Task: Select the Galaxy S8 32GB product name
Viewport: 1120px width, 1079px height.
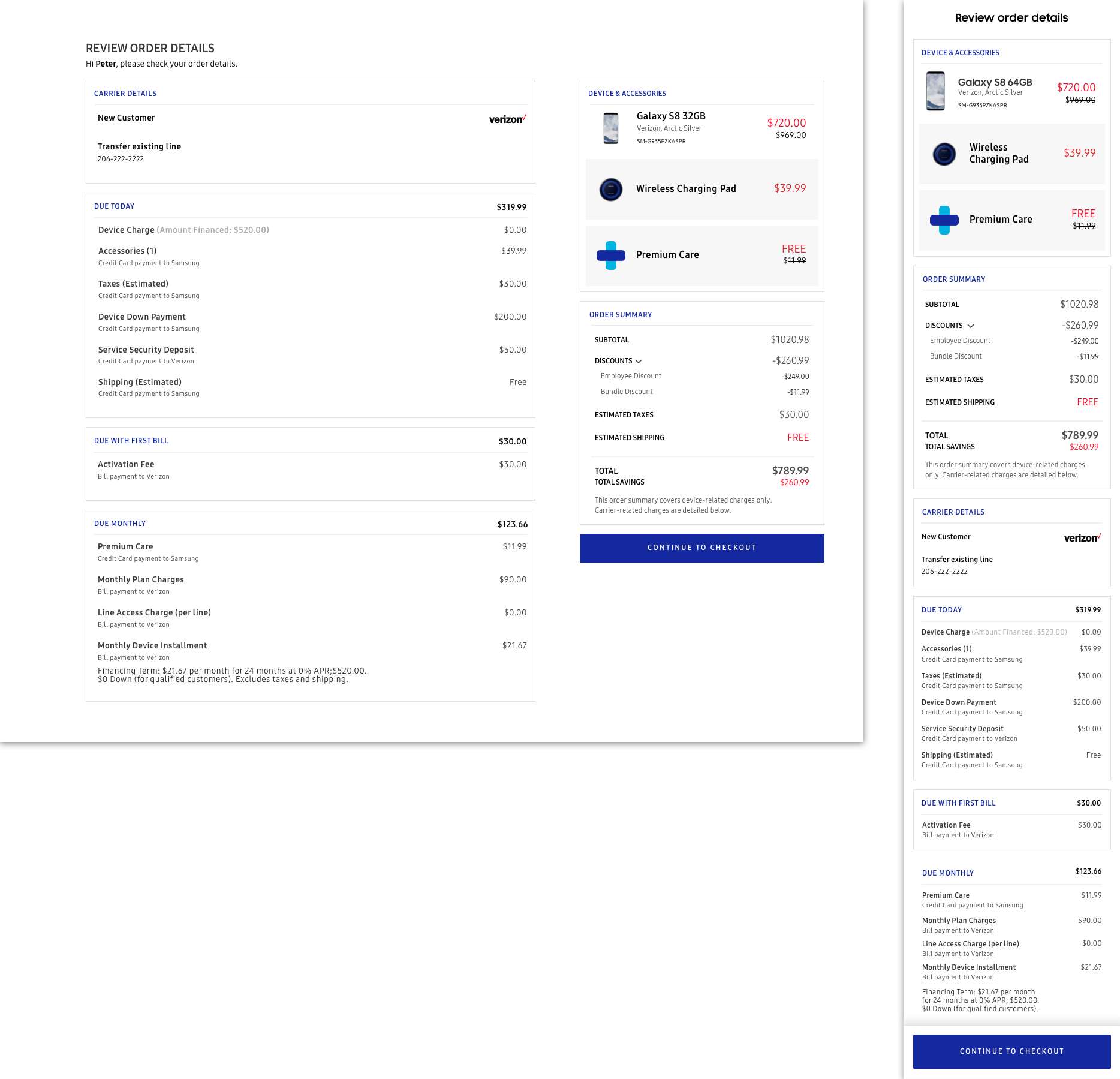Action: point(670,116)
